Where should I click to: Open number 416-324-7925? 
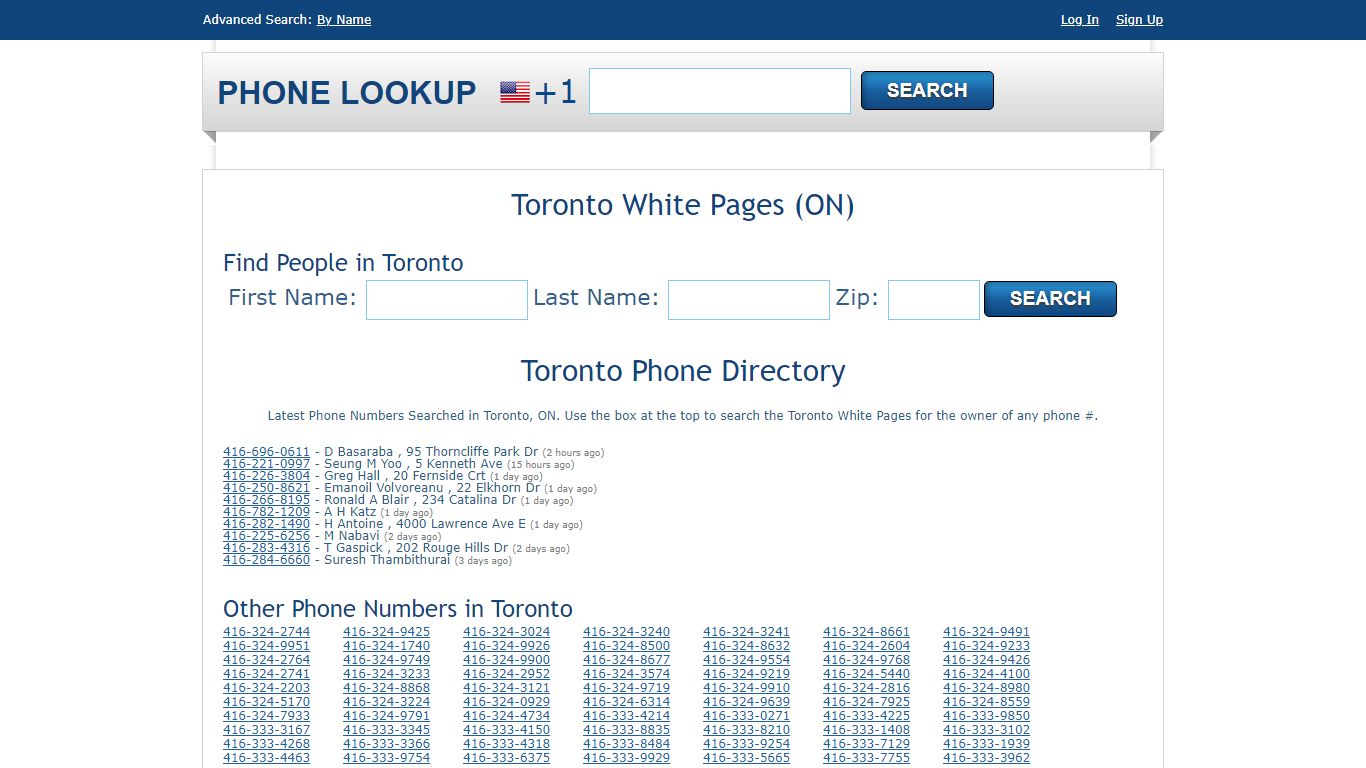pyautogui.click(x=867, y=702)
